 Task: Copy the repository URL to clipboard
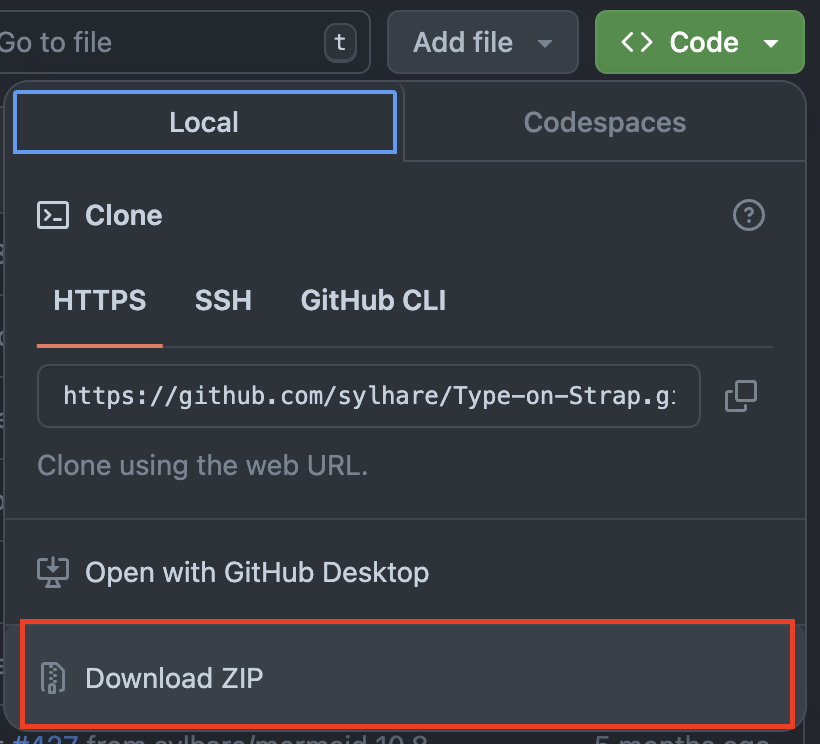point(740,396)
